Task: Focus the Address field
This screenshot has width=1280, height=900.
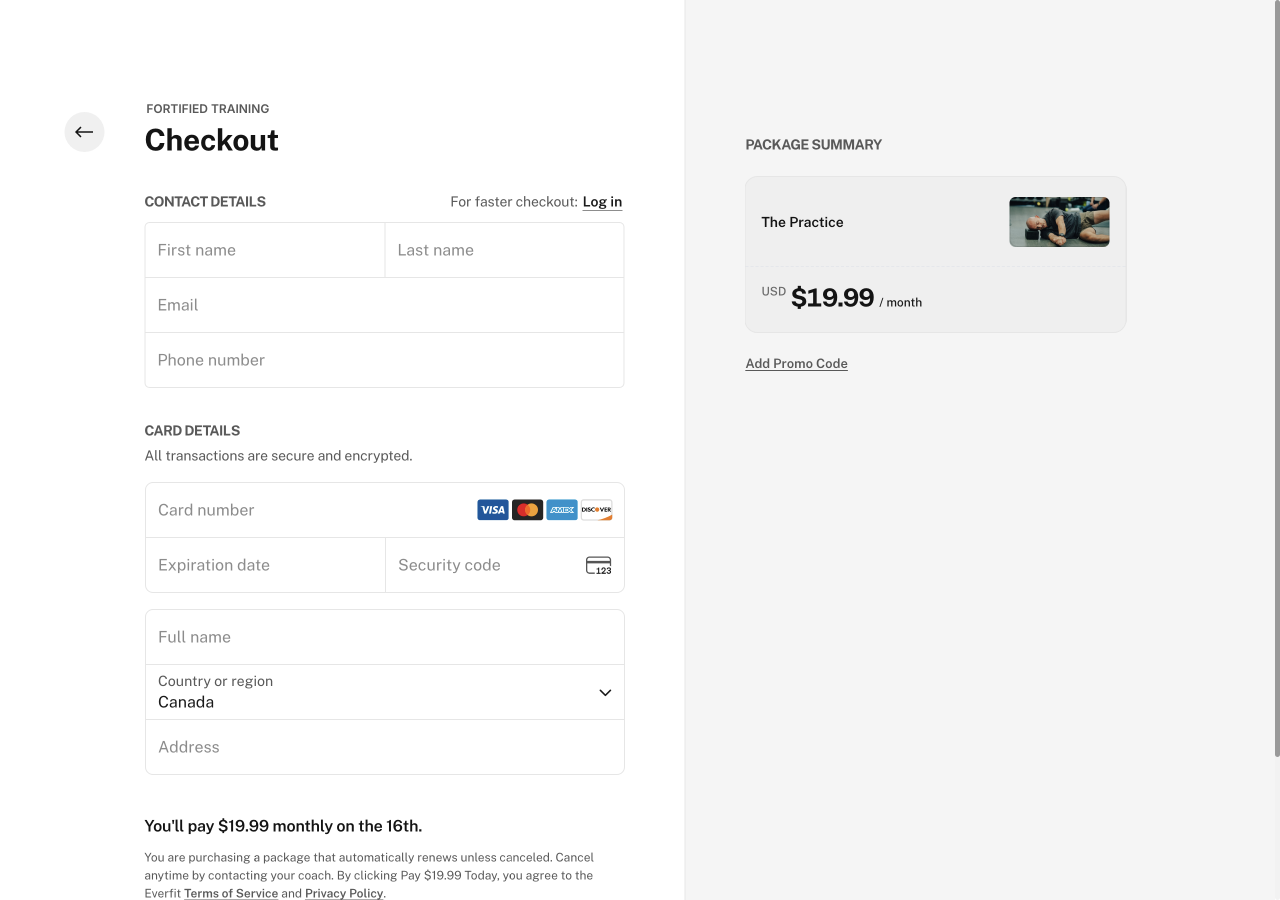Action: pos(385,747)
